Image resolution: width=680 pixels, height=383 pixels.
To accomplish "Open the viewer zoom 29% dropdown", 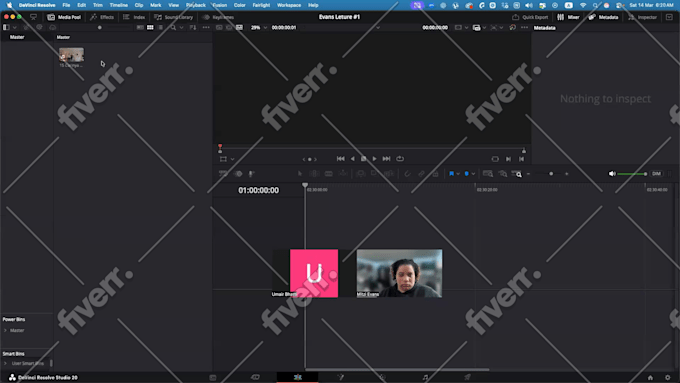I will [258, 27].
